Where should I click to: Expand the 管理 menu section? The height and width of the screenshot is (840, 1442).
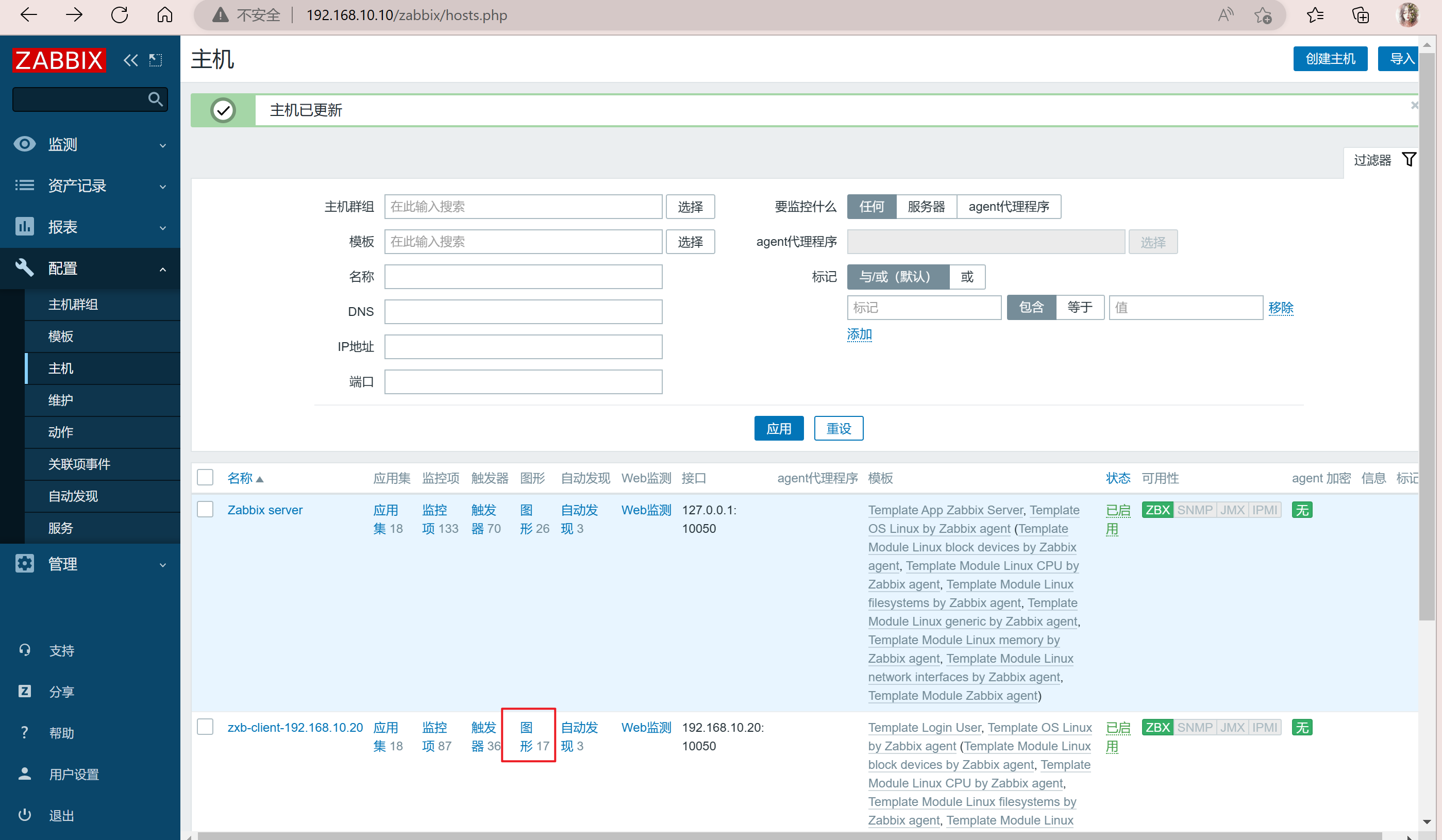[x=90, y=564]
